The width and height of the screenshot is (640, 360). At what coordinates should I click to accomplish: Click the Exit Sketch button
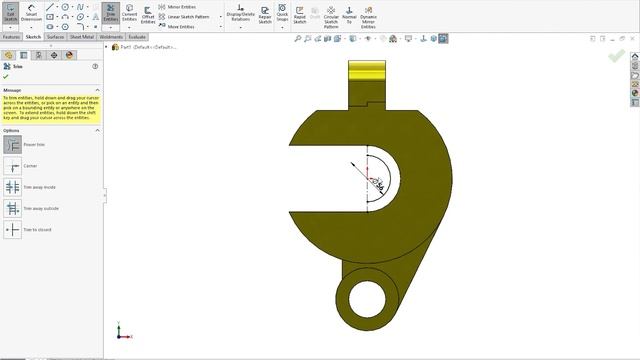coord(10,12)
